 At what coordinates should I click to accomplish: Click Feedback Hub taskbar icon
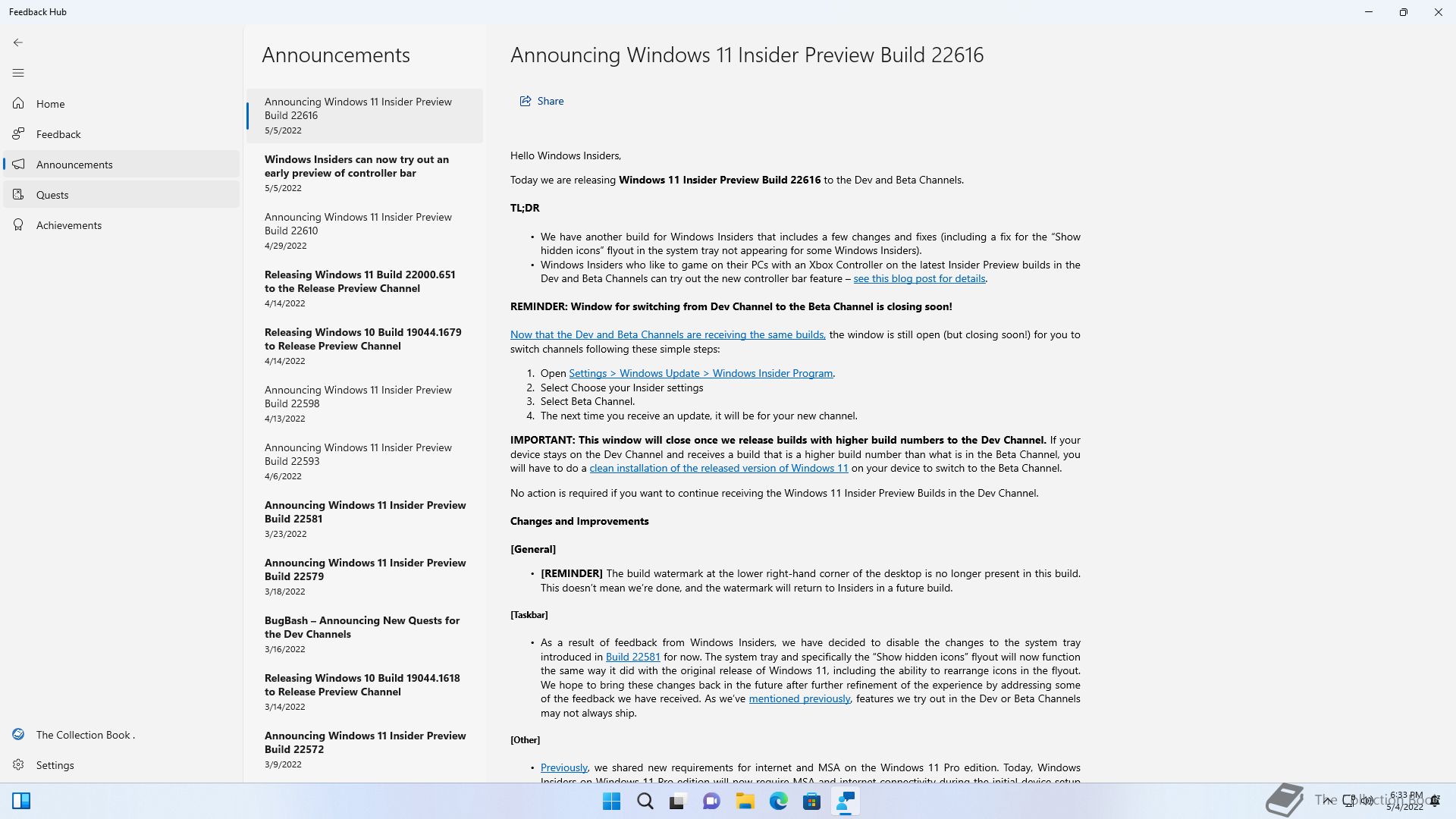[845, 801]
